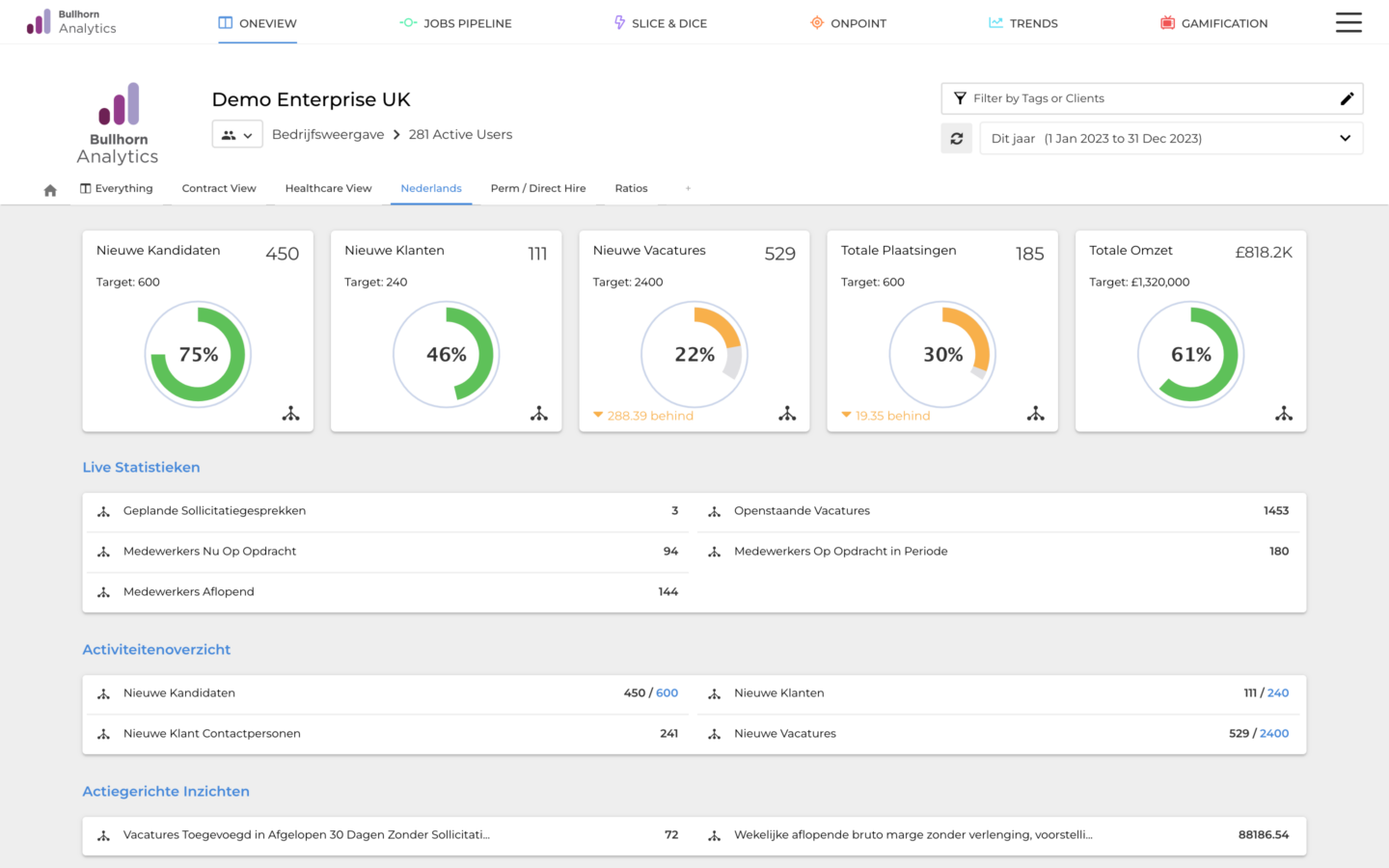Click the pencil edit icon
This screenshot has width=1389, height=868.
coord(1348,98)
